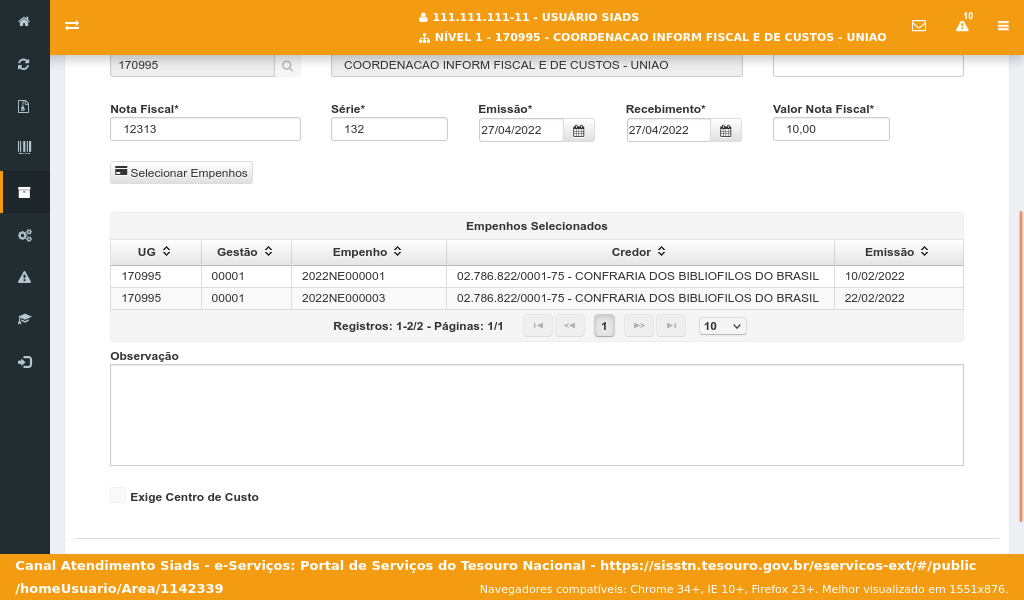
Task: Click the Emissão date field
Action: (x=521, y=131)
